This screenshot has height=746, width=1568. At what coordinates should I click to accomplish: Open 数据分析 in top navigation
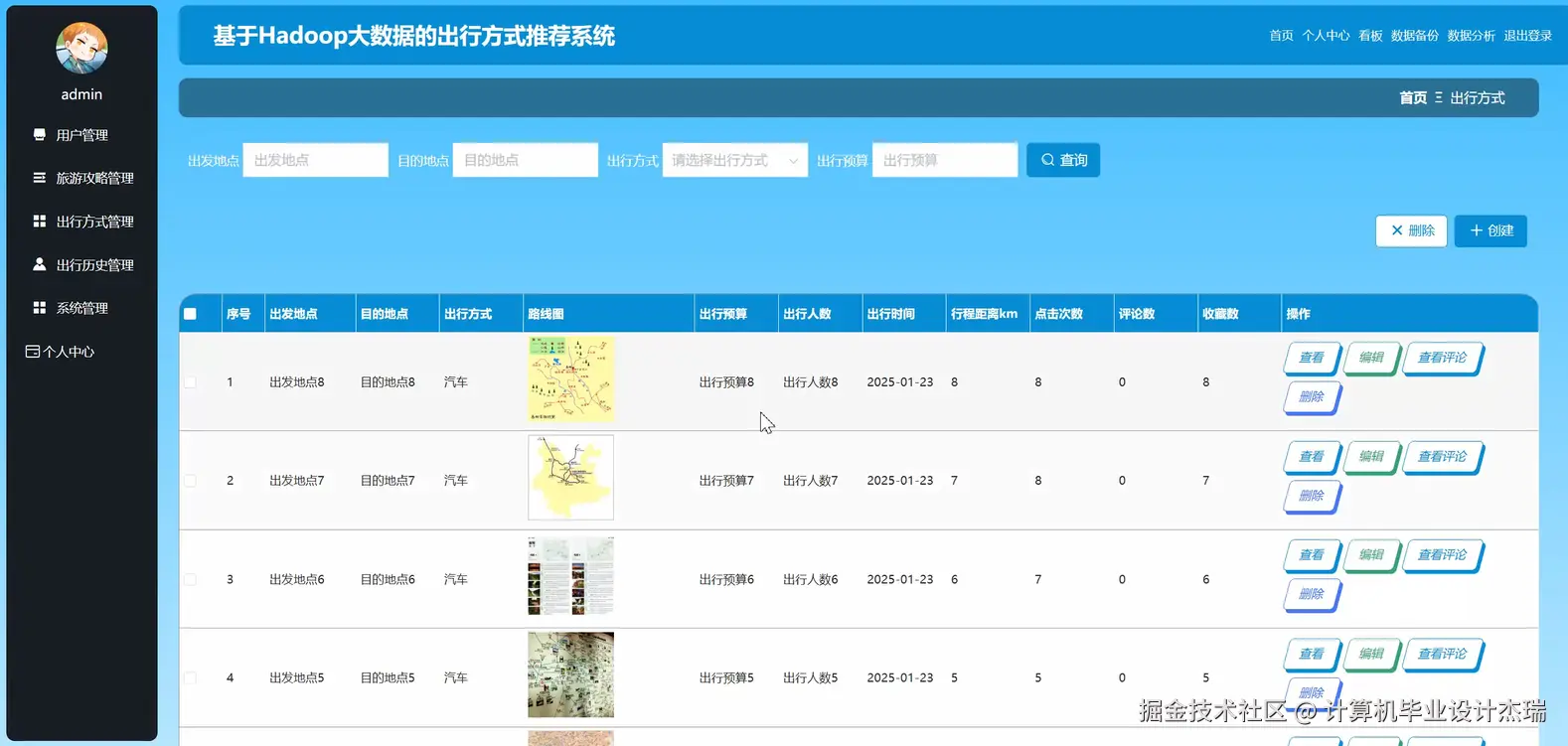(x=1471, y=36)
